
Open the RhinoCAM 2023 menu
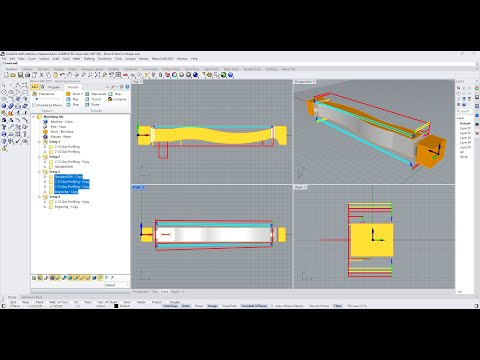162,59
